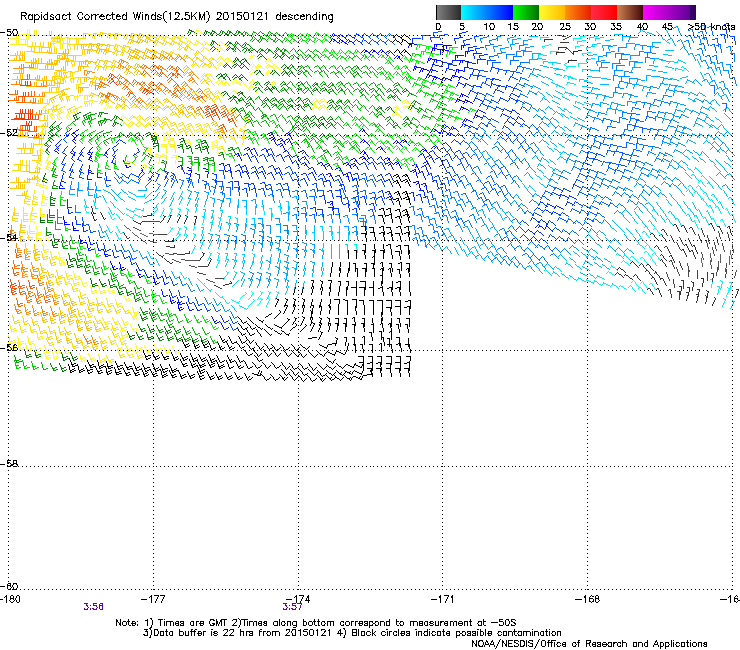740x650 pixels.
Task: Click the '3)Data buffer is 22 hrs' note
Action: pyautogui.click(x=238, y=633)
